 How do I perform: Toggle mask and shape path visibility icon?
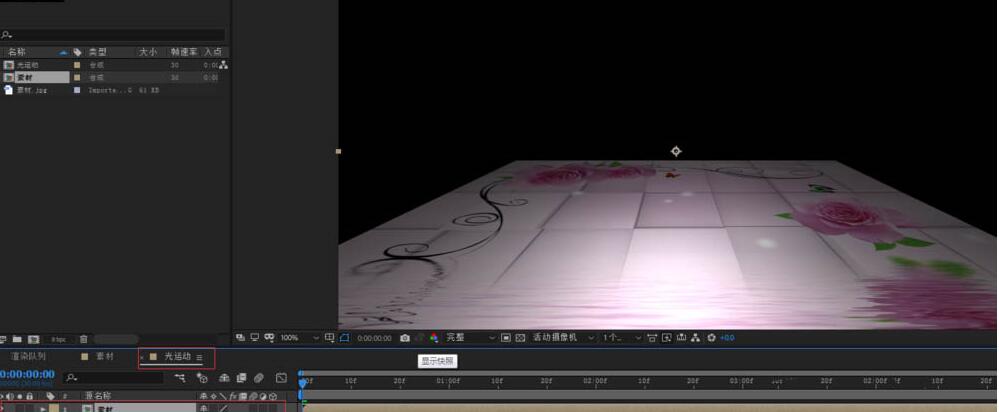344,338
